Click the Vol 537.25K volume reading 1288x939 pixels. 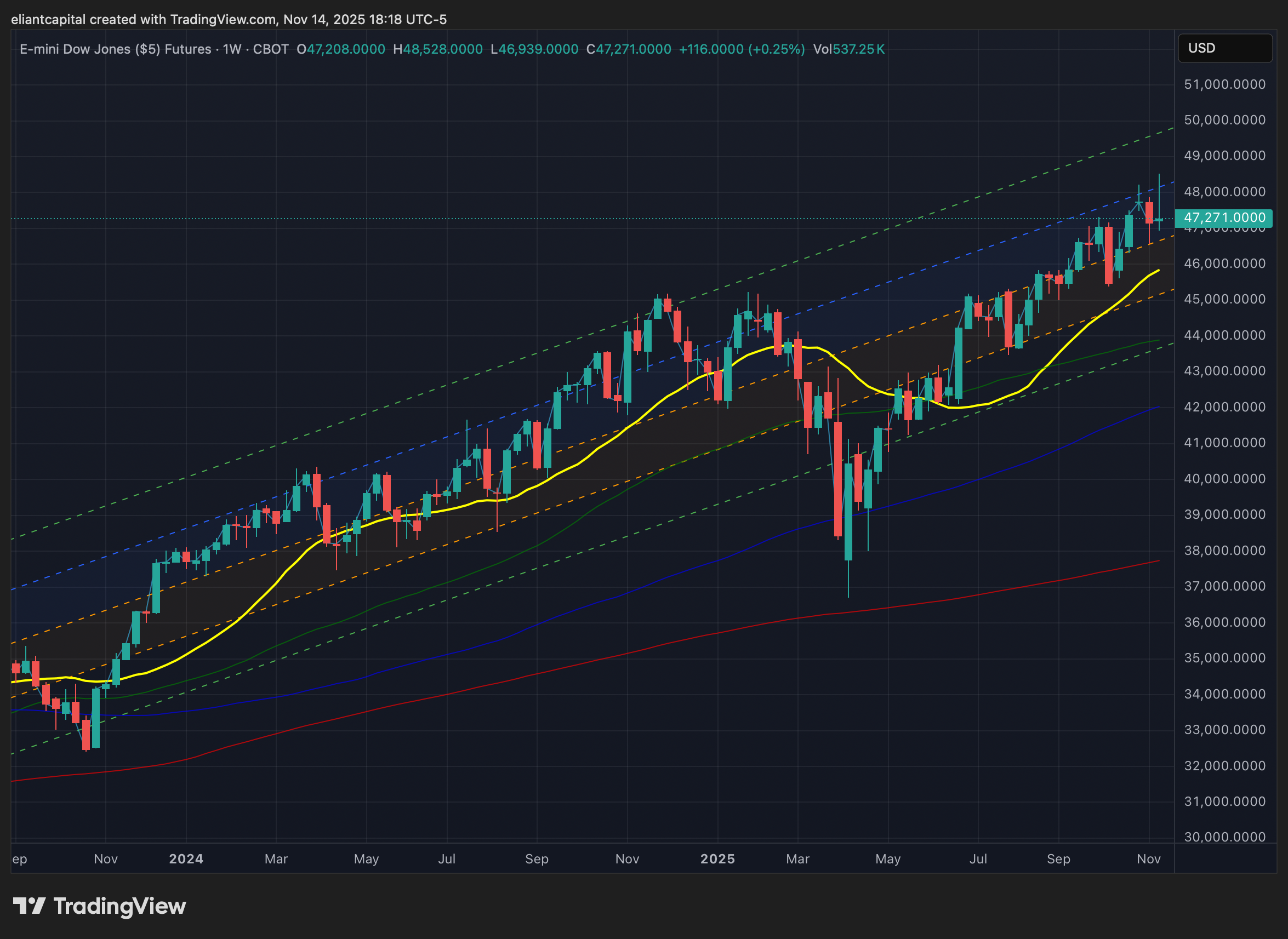848,49
